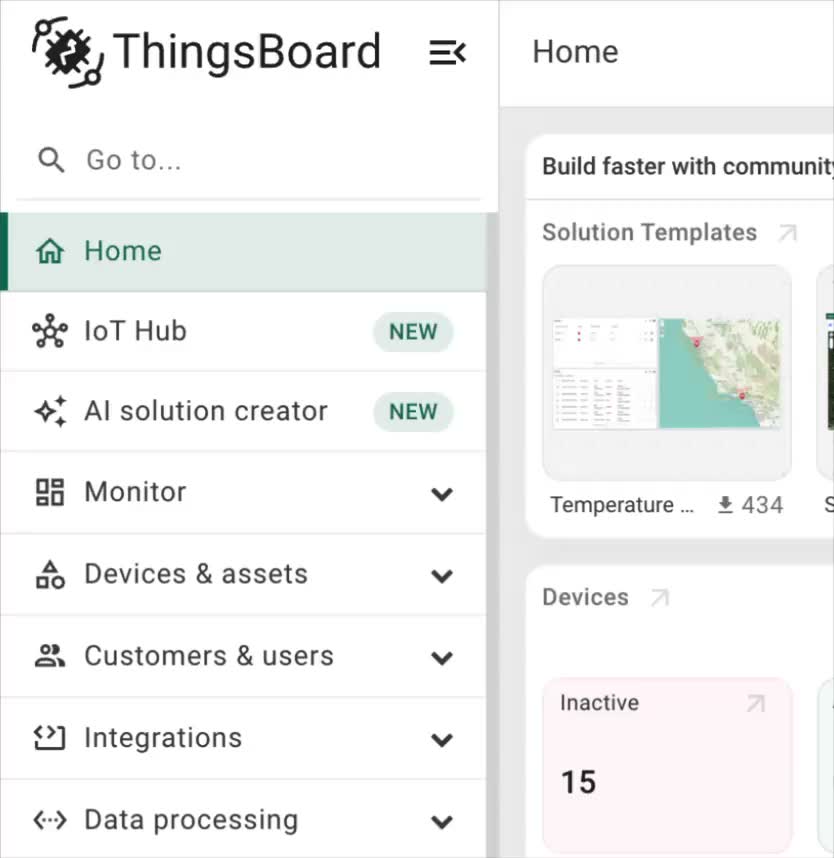
Task: Click the Devices heading link
Action: (586, 597)
